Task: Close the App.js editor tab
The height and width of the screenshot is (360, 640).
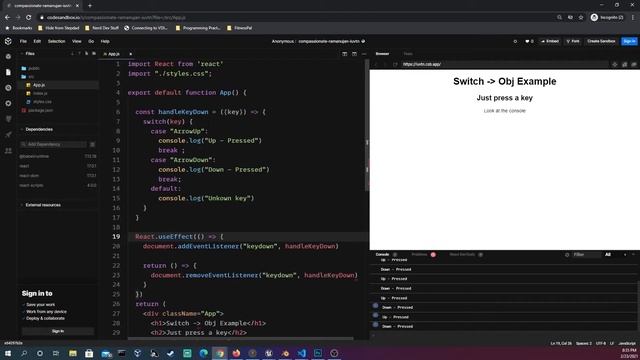Action: click(x=130, y=54)
